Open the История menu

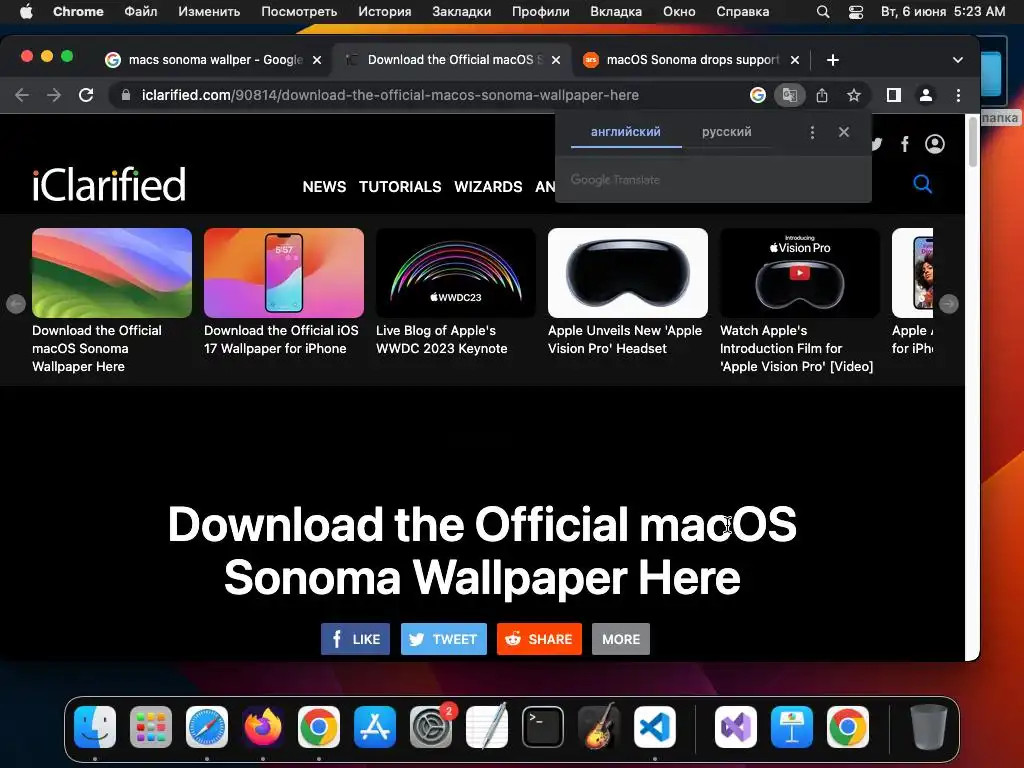click(x=385, y=12)
